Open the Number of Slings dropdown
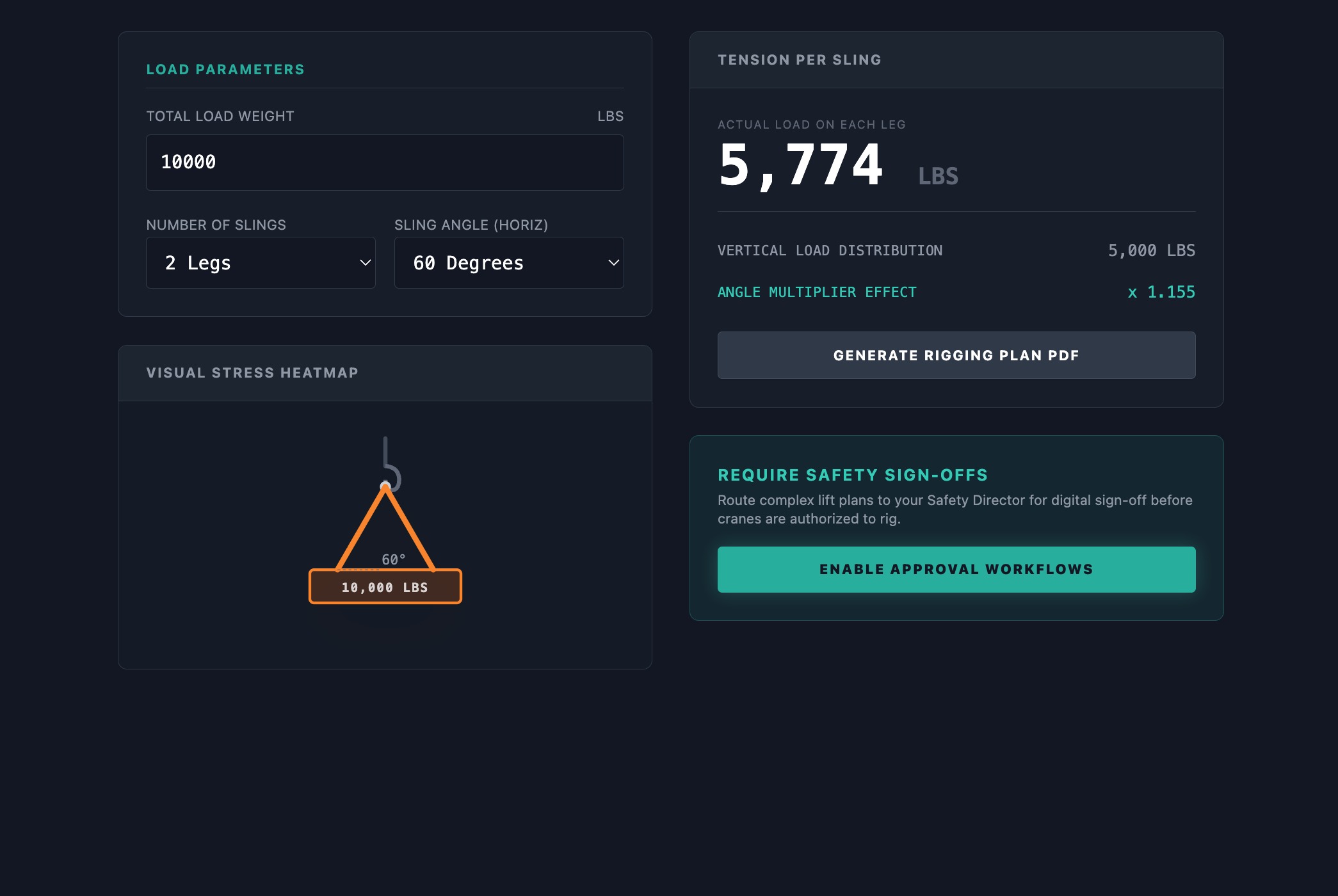Image resolution: width=1338 pixels, height=896 pixels. [x=261, y=263]
